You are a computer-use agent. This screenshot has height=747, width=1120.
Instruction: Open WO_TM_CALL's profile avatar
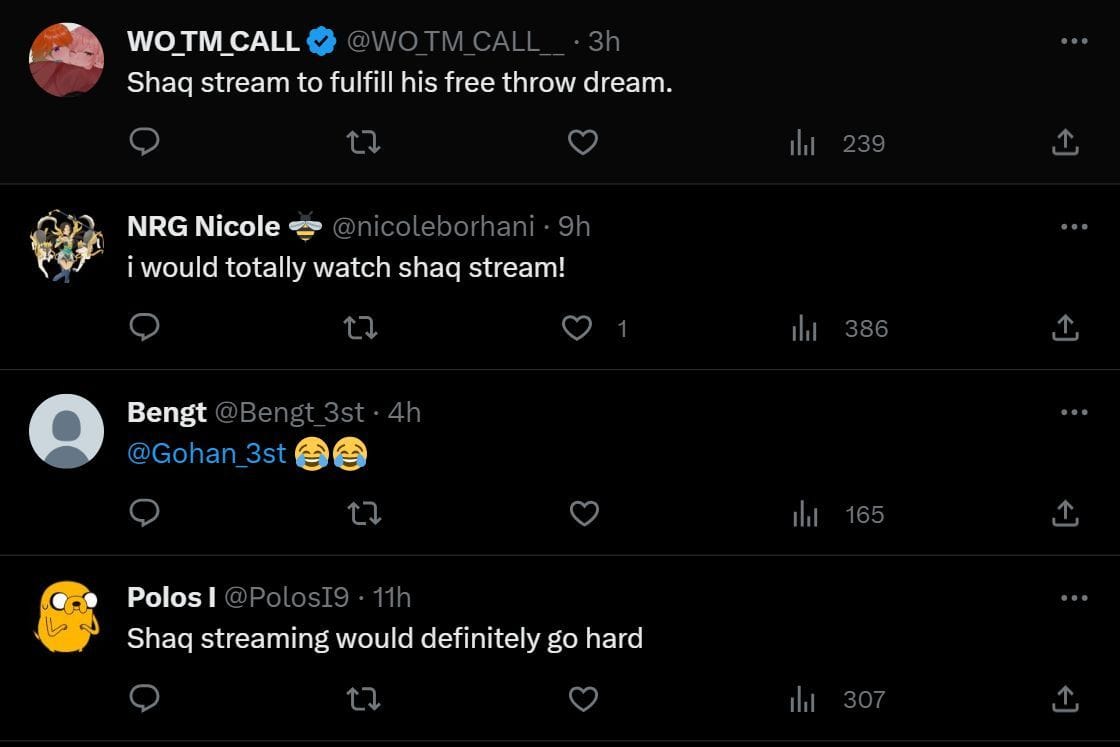click(x=66, y=60)
